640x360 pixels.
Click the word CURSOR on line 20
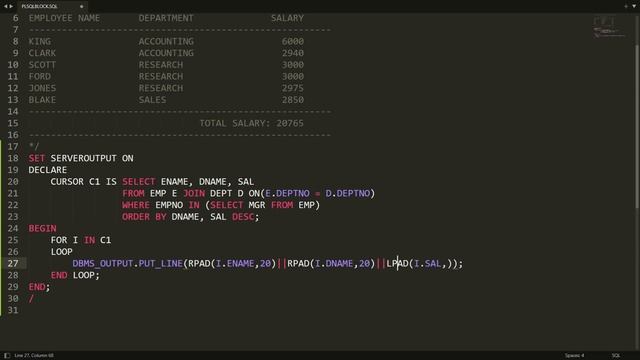(x=67, y=182)
